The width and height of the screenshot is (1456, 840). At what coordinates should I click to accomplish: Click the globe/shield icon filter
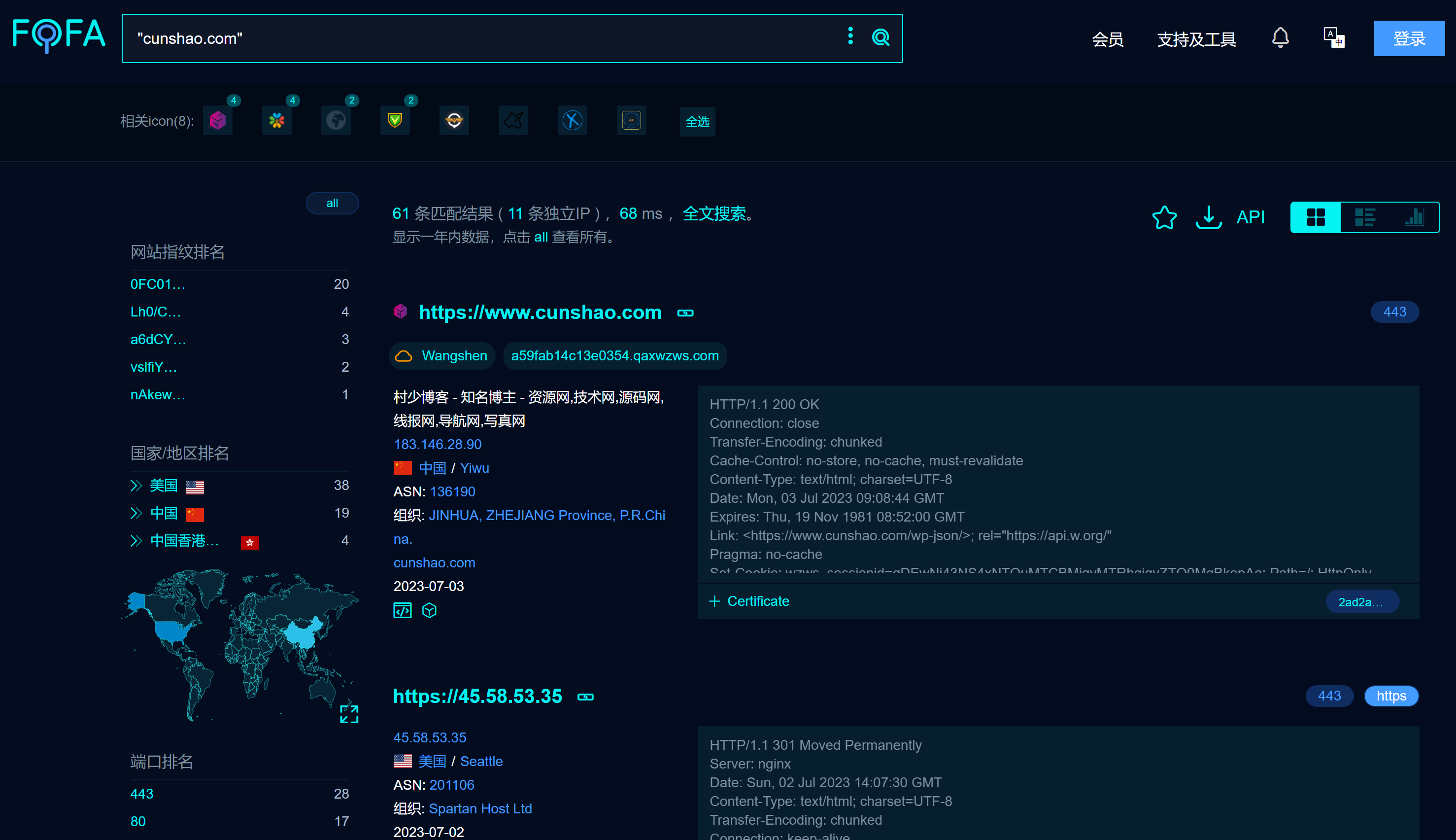336,120
